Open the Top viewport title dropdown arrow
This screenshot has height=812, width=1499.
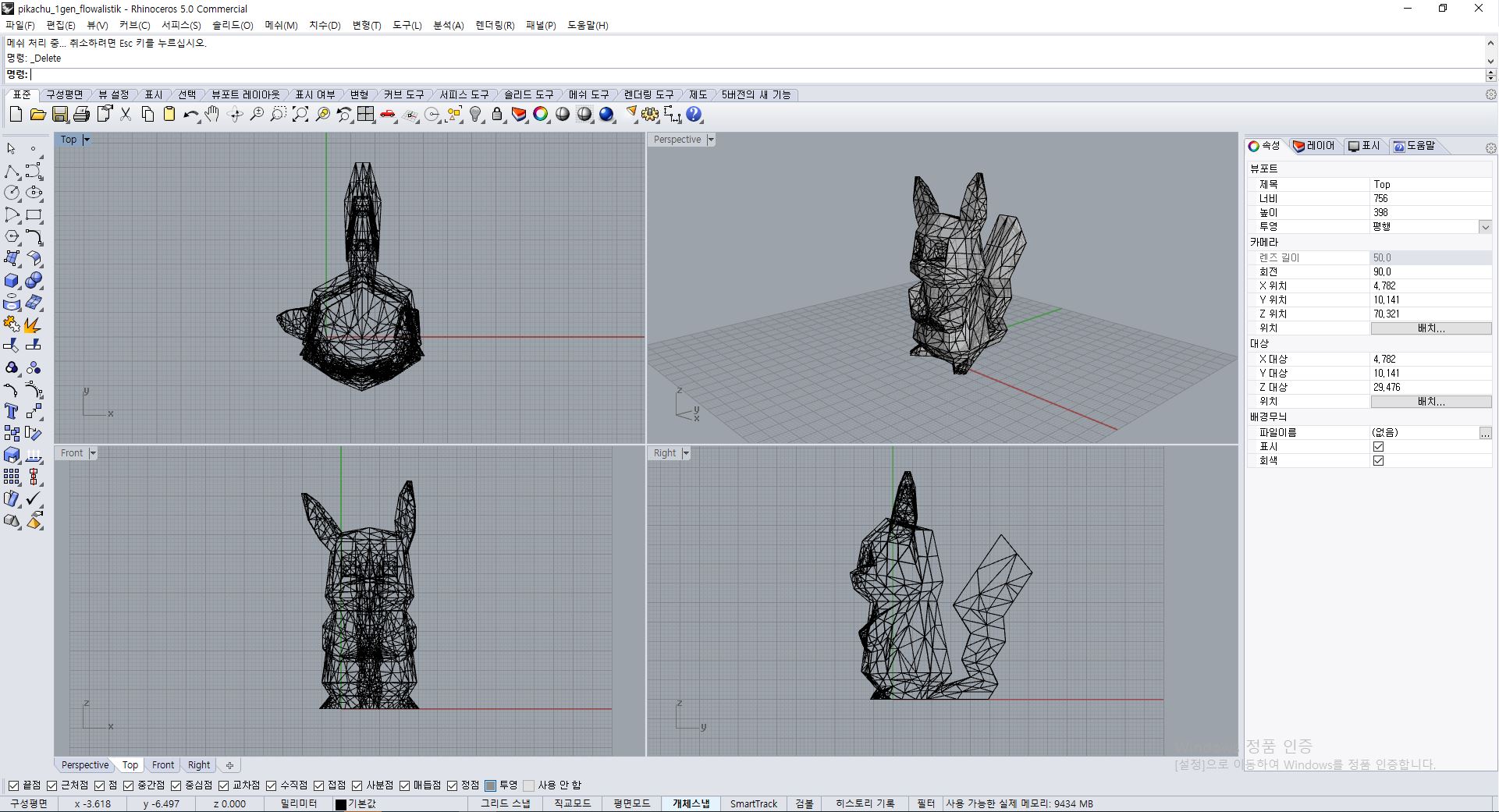pos(87,140)
